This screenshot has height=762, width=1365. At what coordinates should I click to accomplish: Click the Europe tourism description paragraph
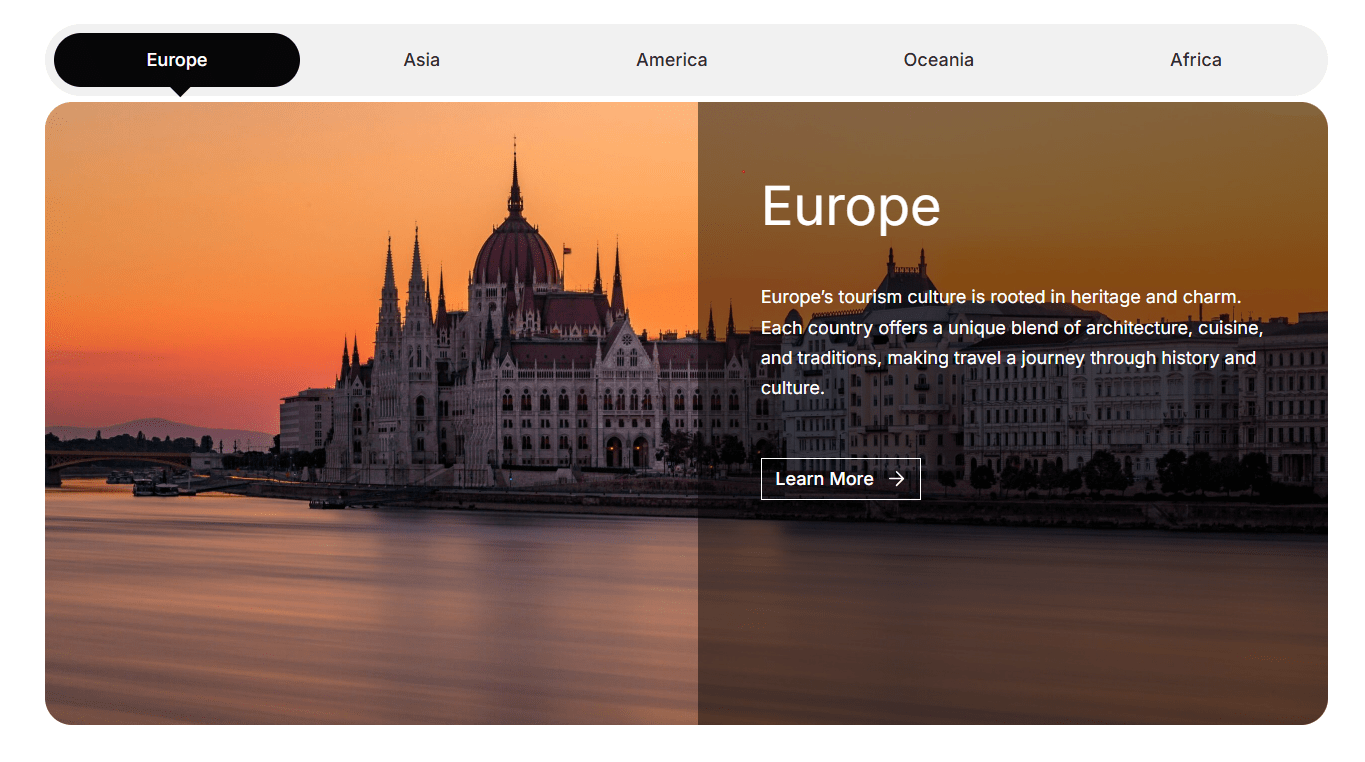click(1010, 342)
